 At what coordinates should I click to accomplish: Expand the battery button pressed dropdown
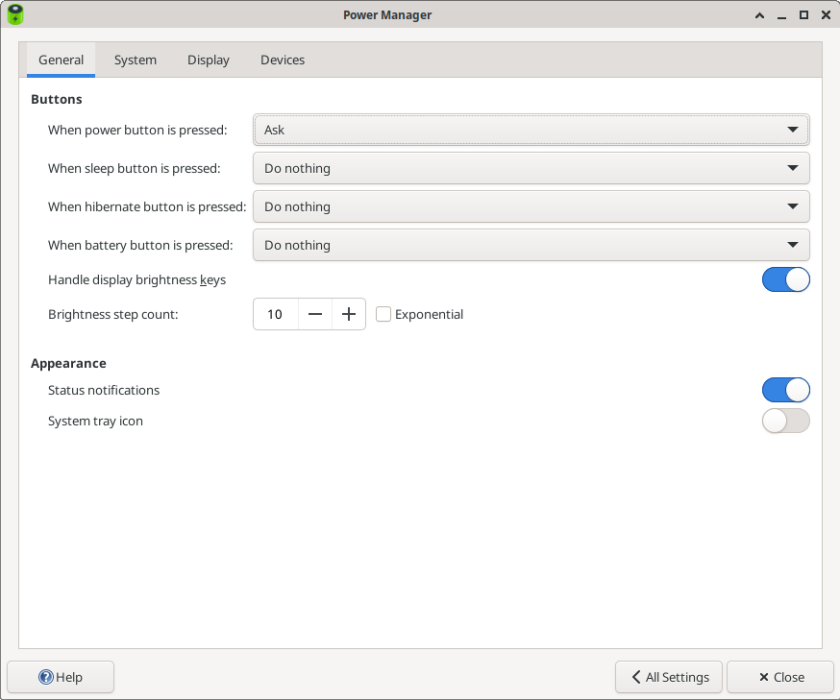pyautogui.click(x=530, y=245)
